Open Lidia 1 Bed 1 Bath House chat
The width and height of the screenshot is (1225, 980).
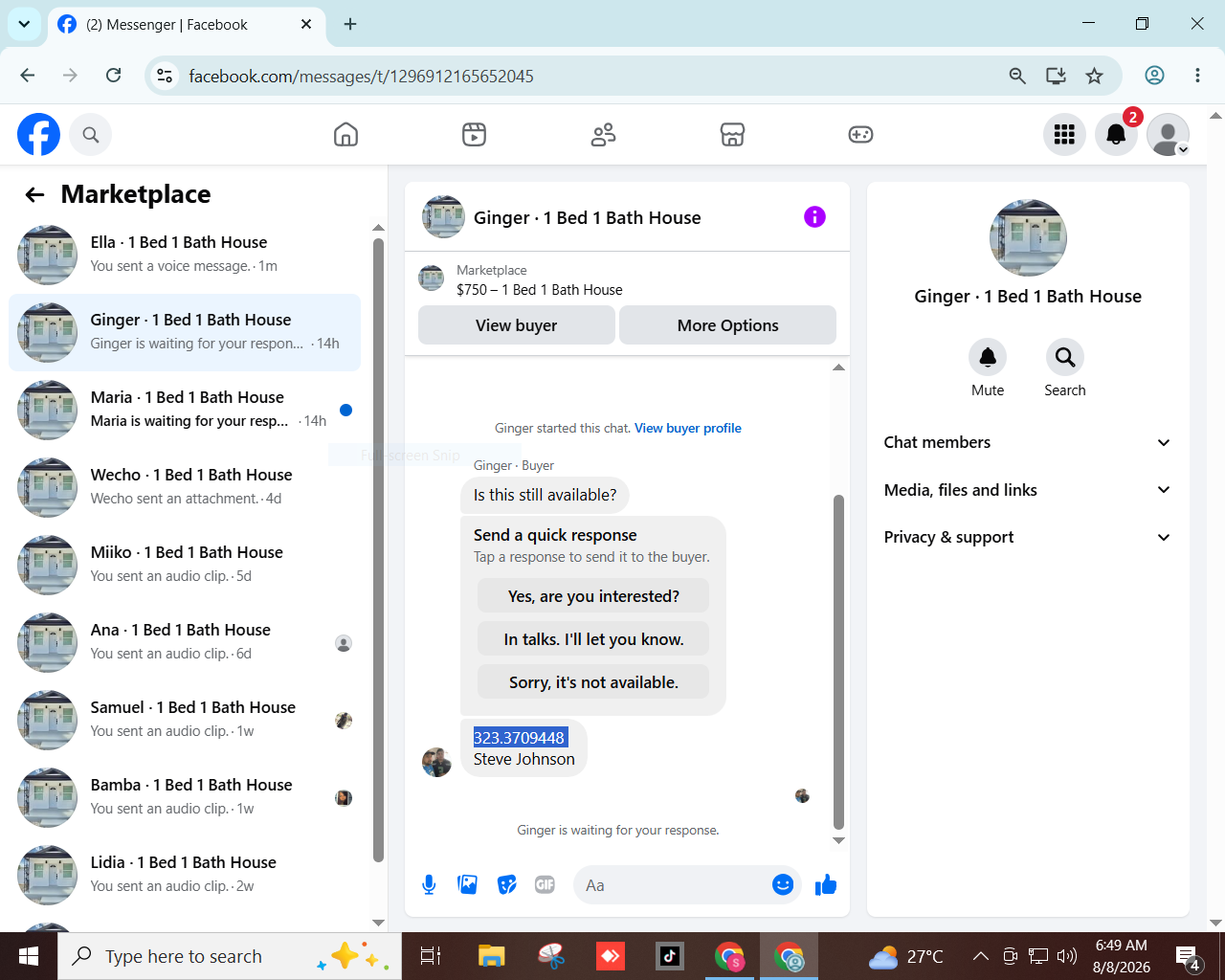click(185, 875)
